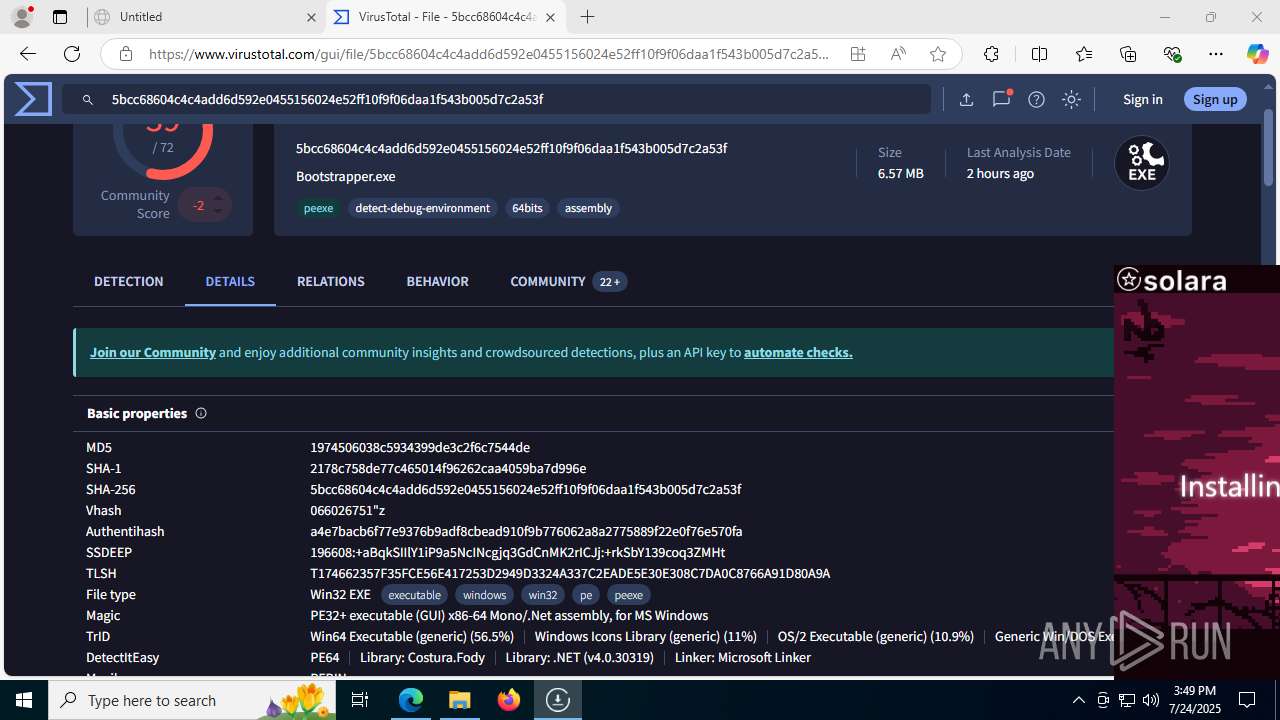Viewport: 1280px width, 720px height.
Task: Click the Sign in link
Action: tap(1142, 99)
